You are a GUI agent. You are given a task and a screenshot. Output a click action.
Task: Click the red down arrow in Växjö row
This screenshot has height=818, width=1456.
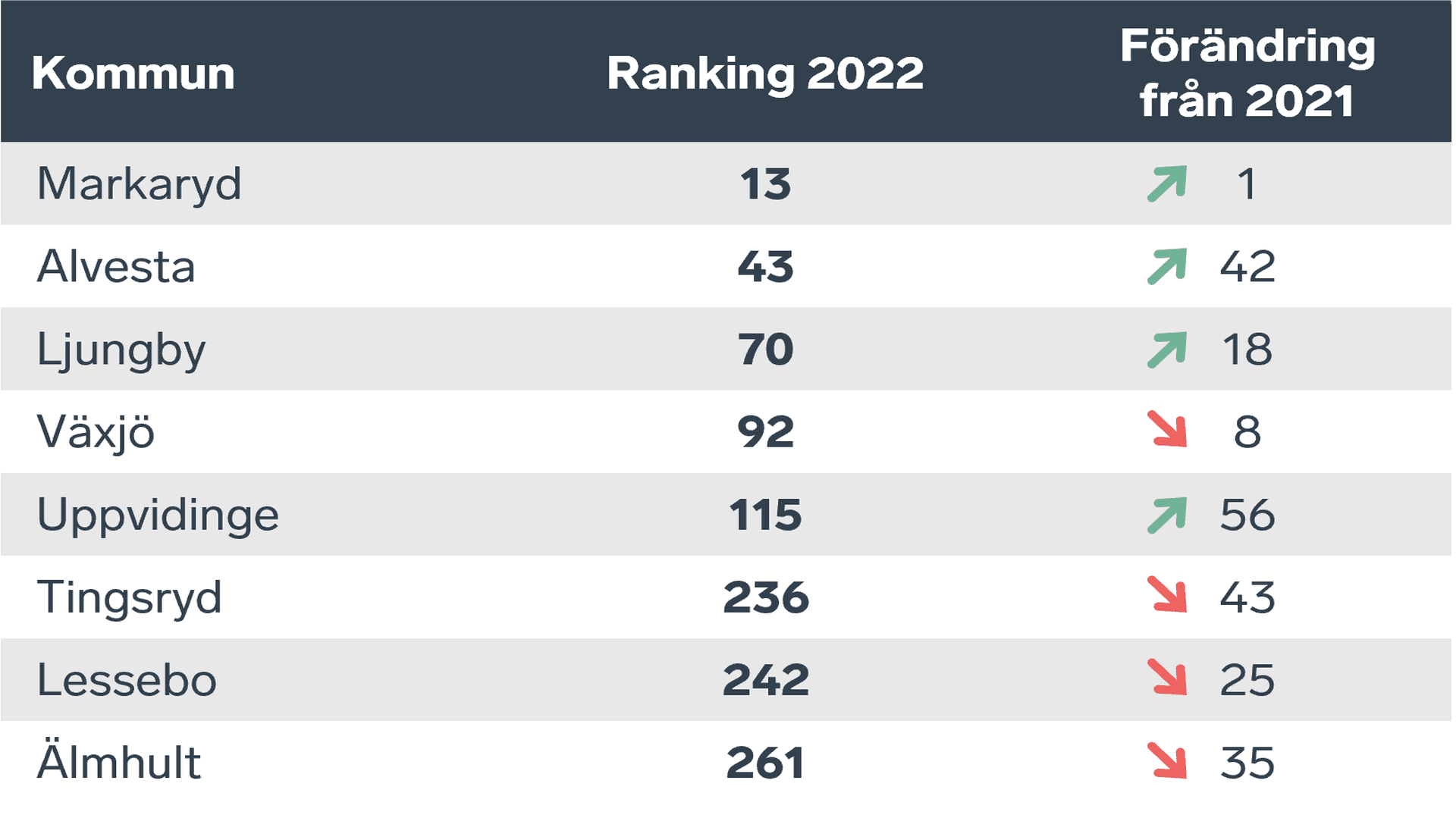tap(1166, 429)
